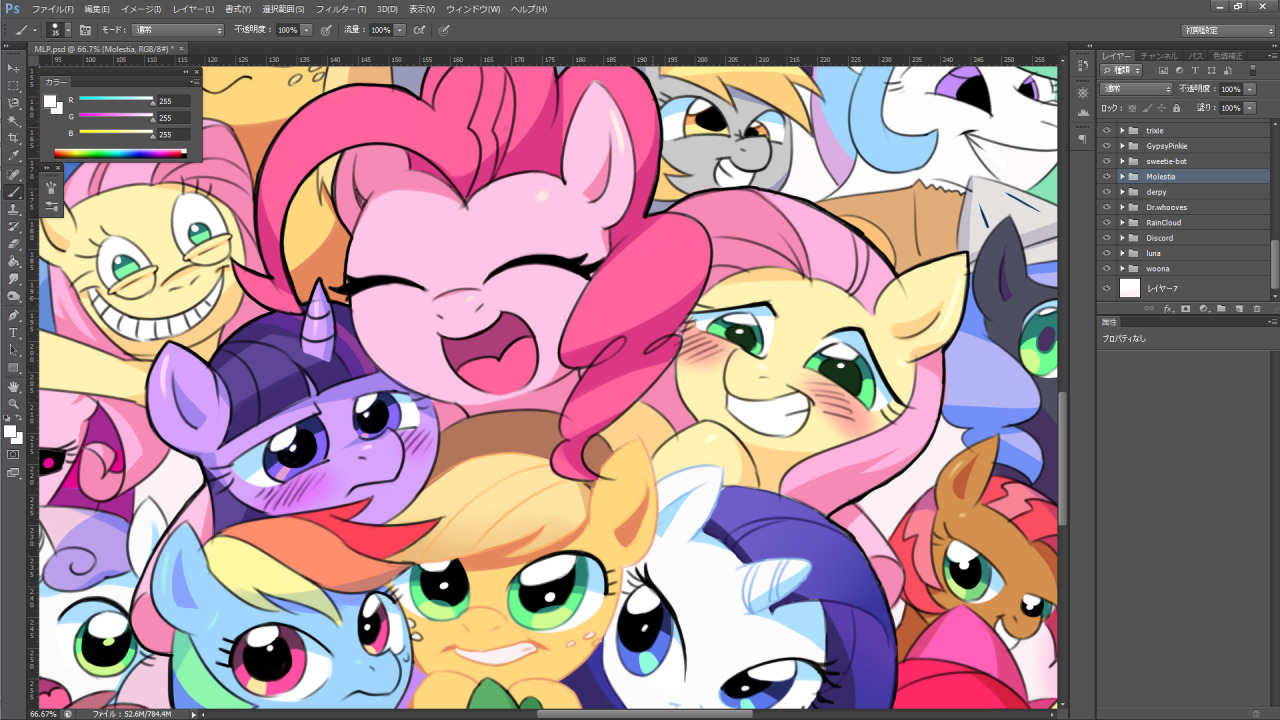The width and height of the screenshot is (1280, 720).
Task: Open the Histogram panel icon
Action: [1082, 112]
